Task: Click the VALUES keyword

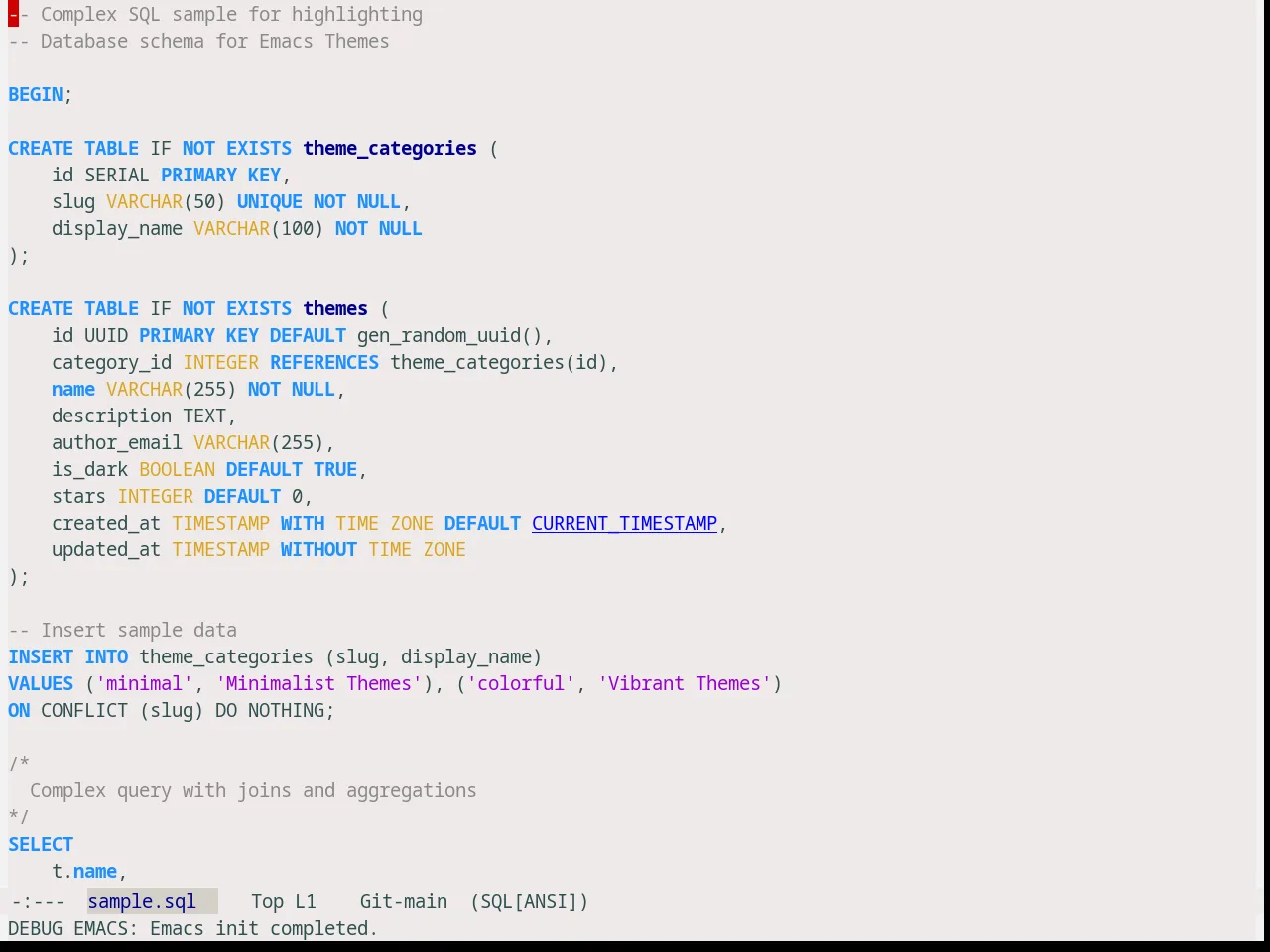Action: coord(41,683)
